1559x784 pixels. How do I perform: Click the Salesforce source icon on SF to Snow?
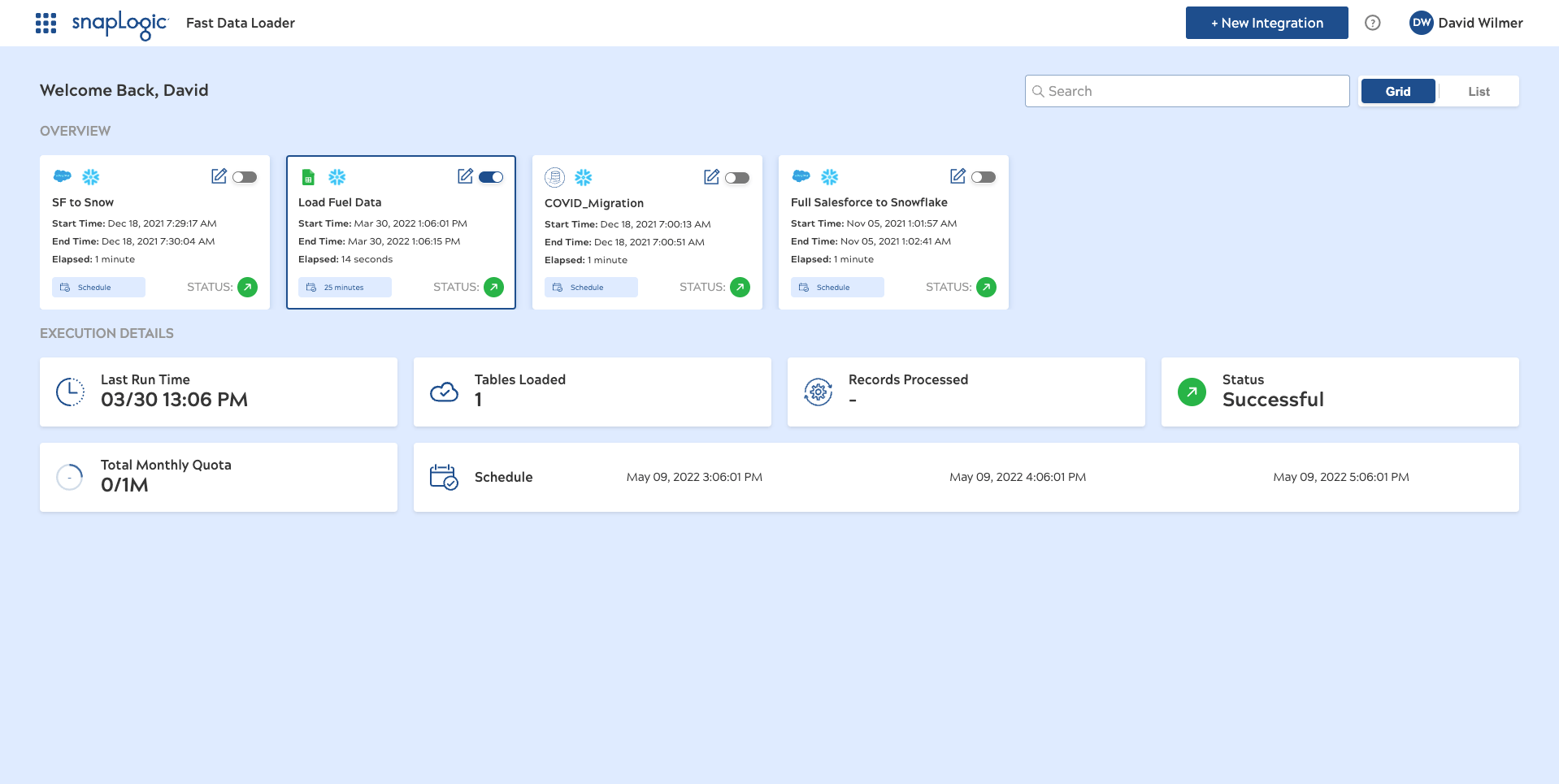63,176
